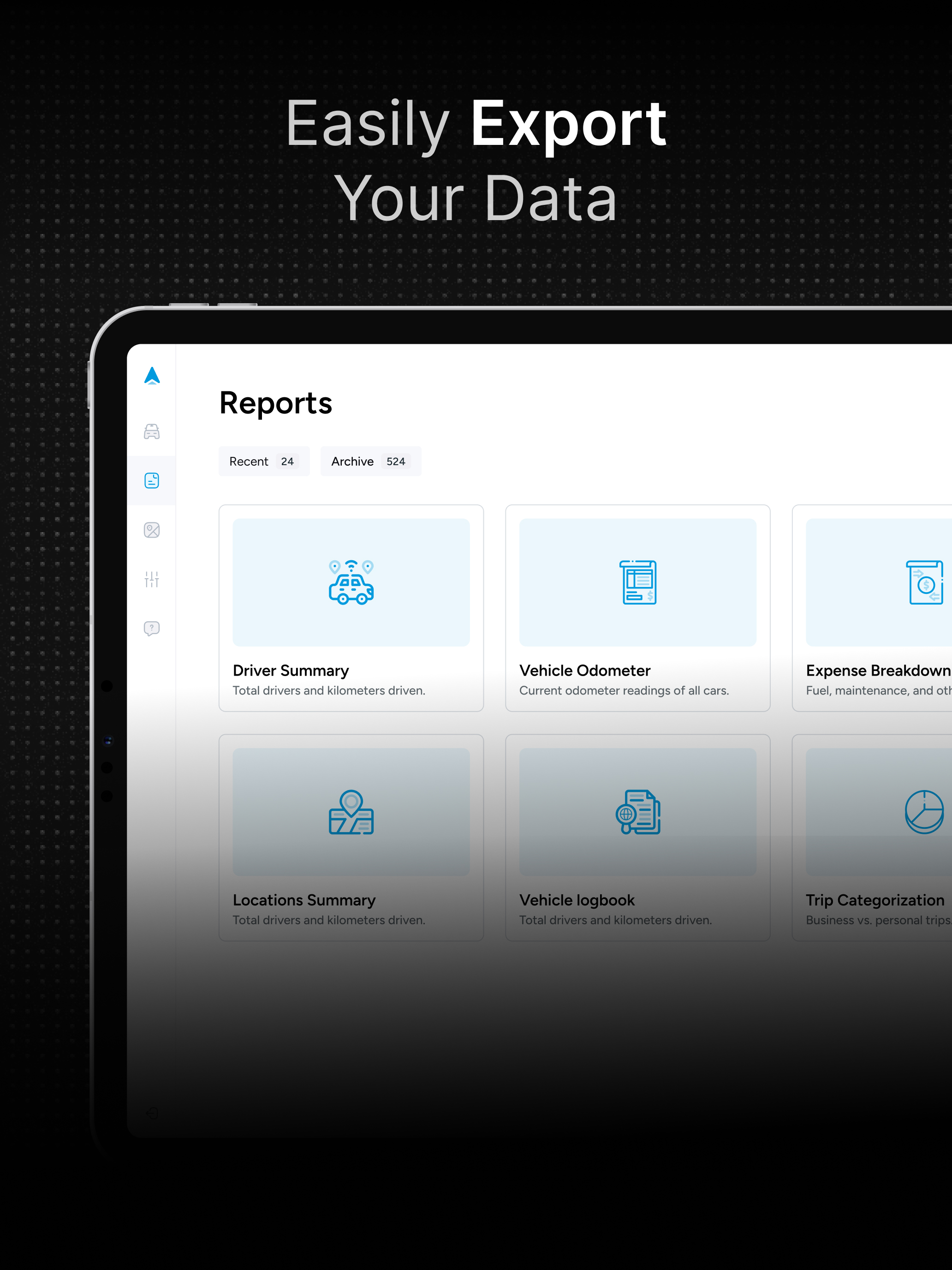Click the logout icon at sidebar bottom
Screen dimensions: 952x1270
(x=151, y=1113)
